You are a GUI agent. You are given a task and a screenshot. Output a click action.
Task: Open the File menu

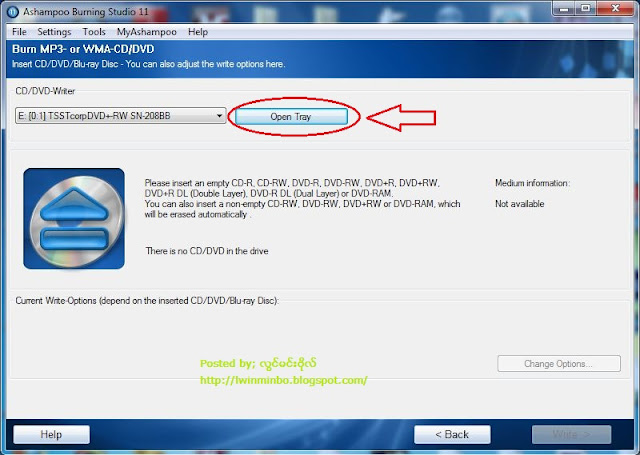(19, 32)
